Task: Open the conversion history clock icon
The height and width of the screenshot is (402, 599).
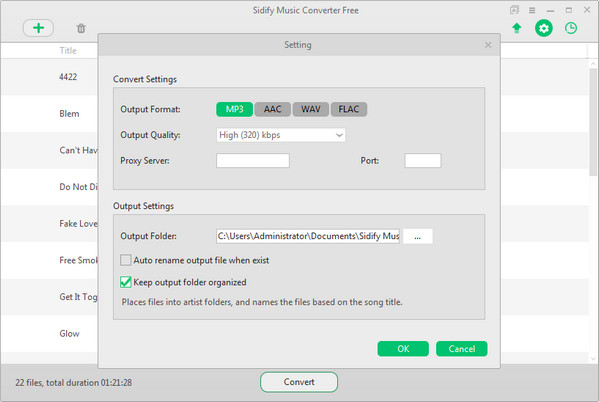Action: coord(571,28)
